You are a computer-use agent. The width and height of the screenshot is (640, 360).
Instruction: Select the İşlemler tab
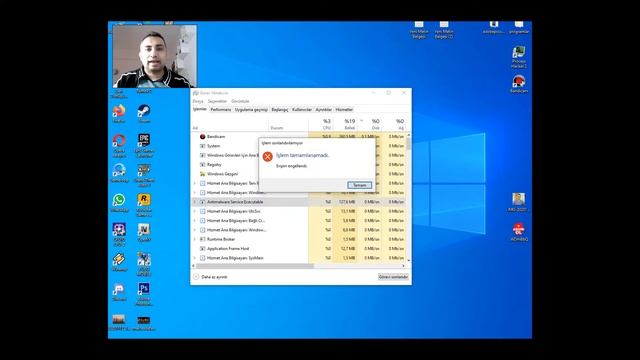[200, 109]
